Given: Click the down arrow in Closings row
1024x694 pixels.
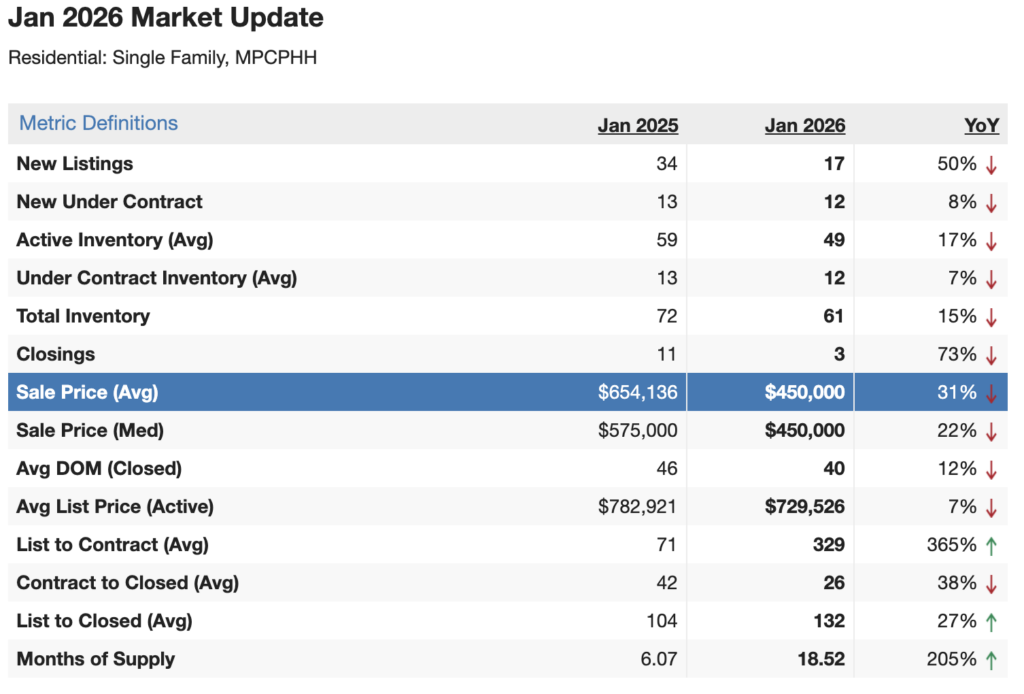Looking at the screenshot, I should [991, 355].
